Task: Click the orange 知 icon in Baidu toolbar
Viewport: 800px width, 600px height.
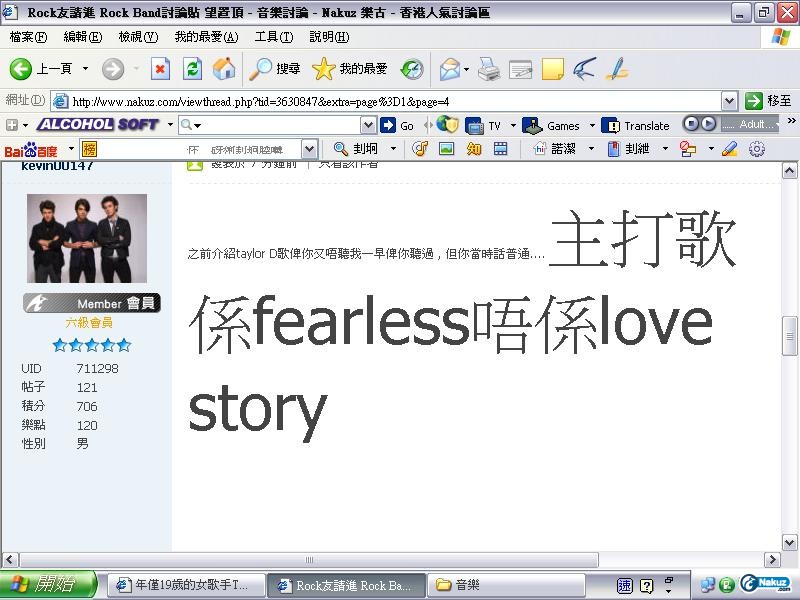Action: pyautogui.click(x=474, y=149)
